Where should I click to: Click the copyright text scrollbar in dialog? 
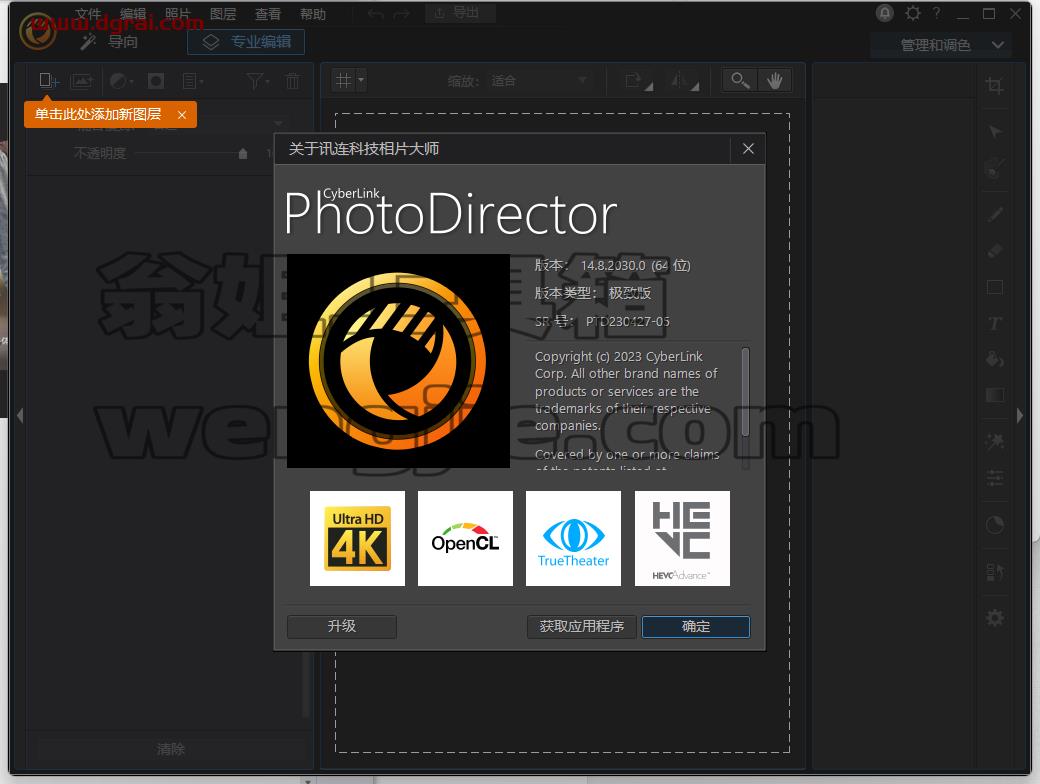point(746,391)
